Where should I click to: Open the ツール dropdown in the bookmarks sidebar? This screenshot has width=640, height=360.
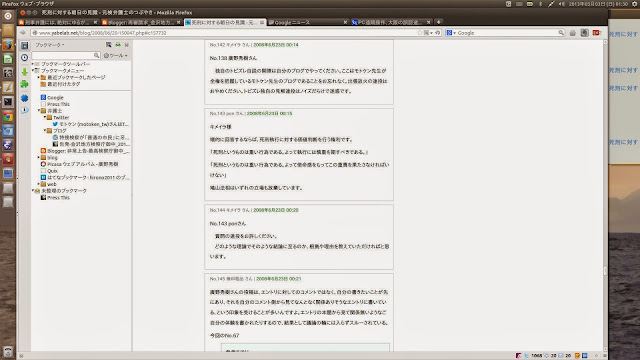pos(116,56)
